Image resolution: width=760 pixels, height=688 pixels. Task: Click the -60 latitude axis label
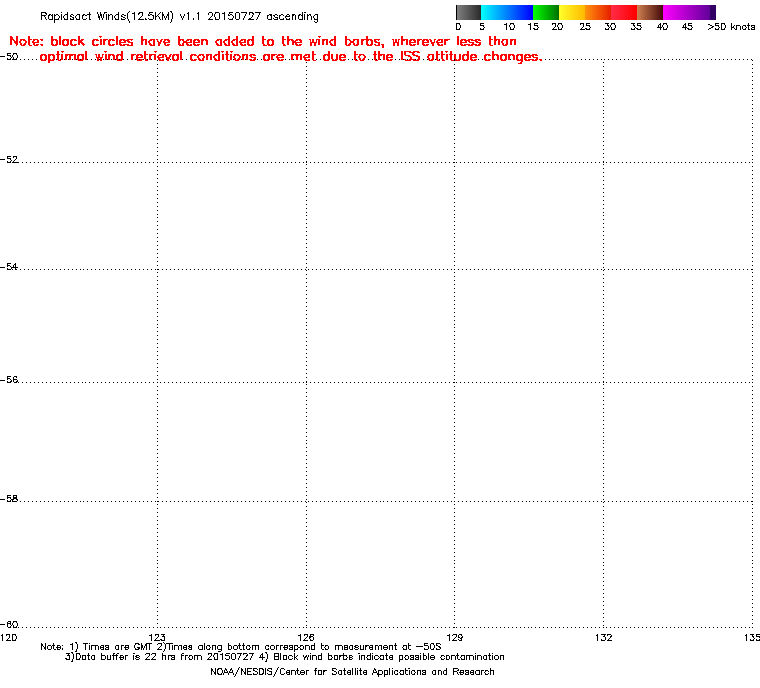pyautogui.click(x=9, y=624)
